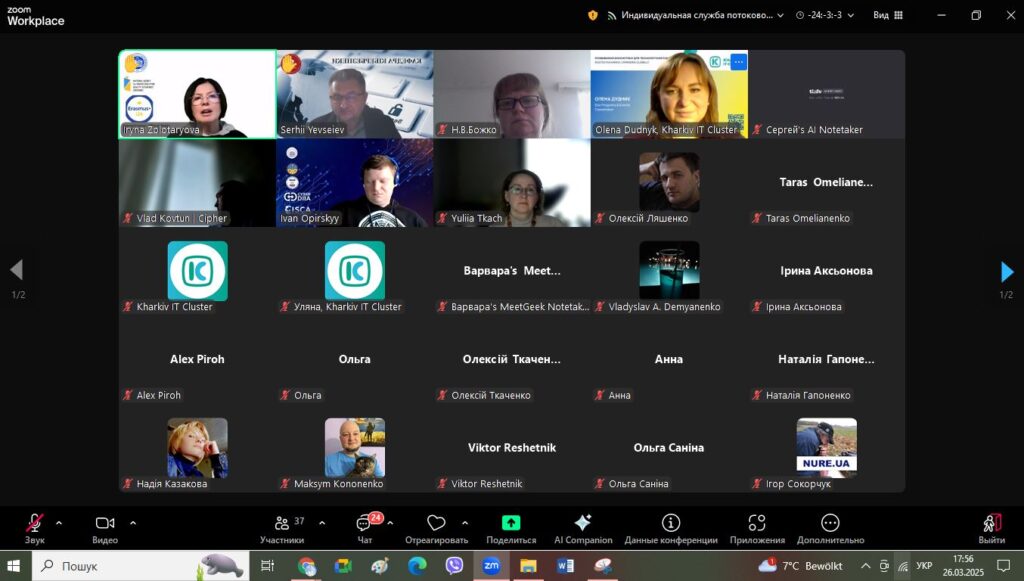Click the Vlad Kovtun | Cipher label
This screenshot has height=581, width=1024.
click(x=182, y=218)
